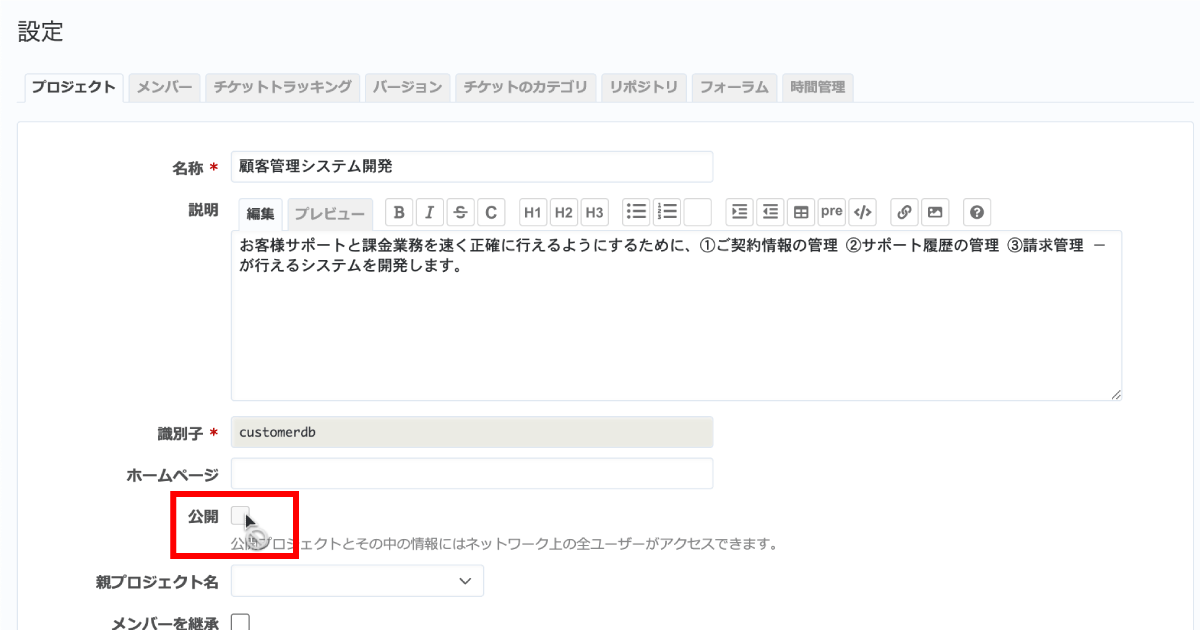Click the description textarea resize handle
This screenshot has width=1200, height=630.
(x=1116, y=395)
